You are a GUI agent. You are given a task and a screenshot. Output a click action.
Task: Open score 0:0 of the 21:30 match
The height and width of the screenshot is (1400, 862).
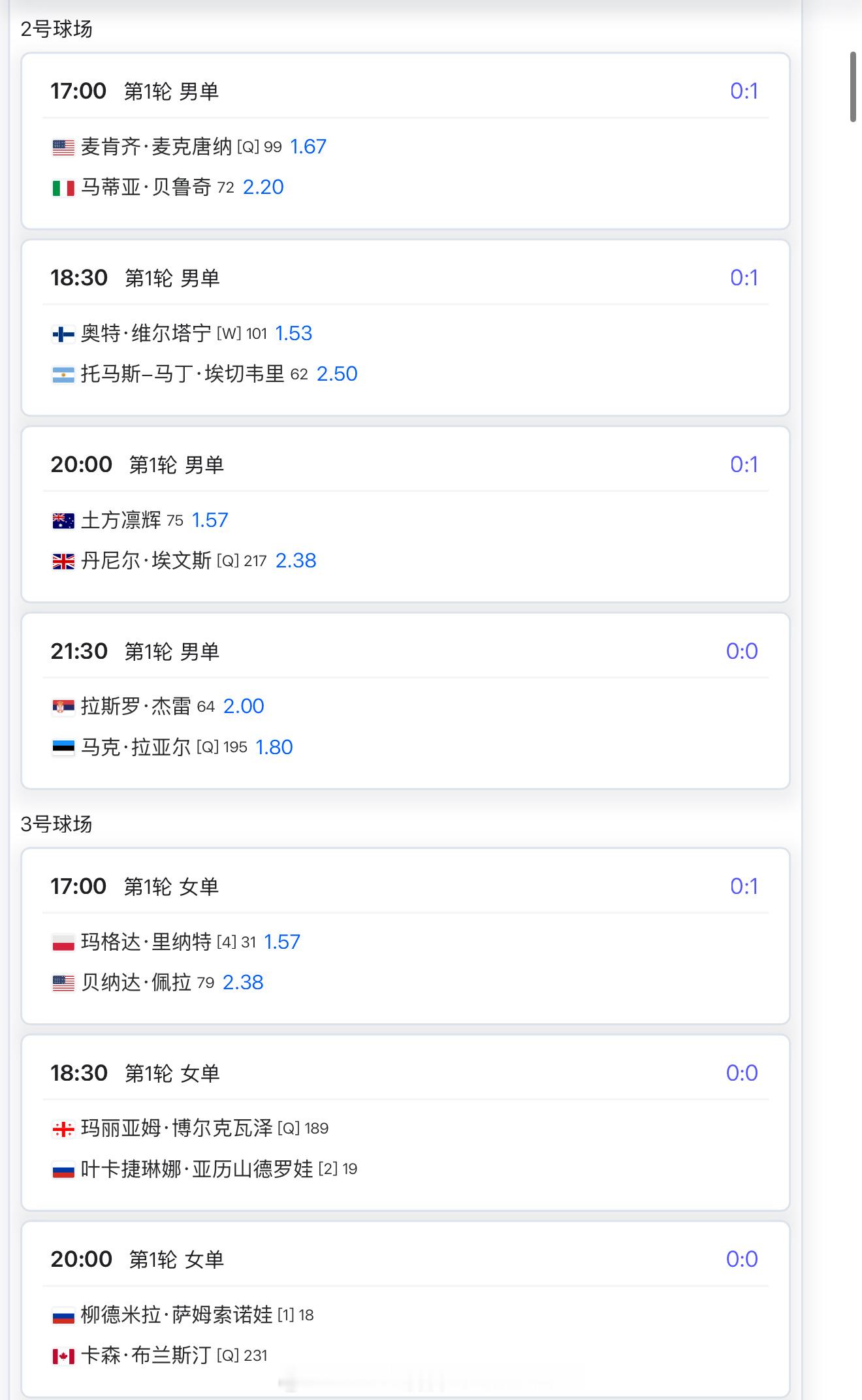click(742, 651)
